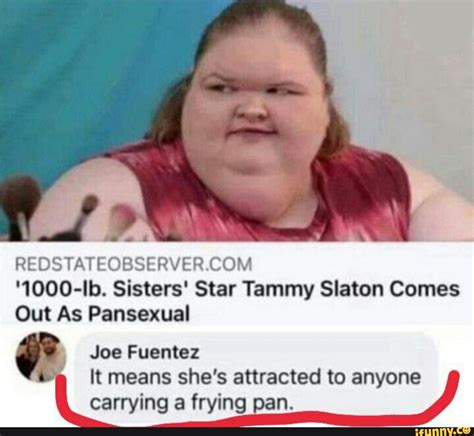Select the comment bubble by Joe Fuentez
Screen dimensions: 474x436
pos(257,375)
